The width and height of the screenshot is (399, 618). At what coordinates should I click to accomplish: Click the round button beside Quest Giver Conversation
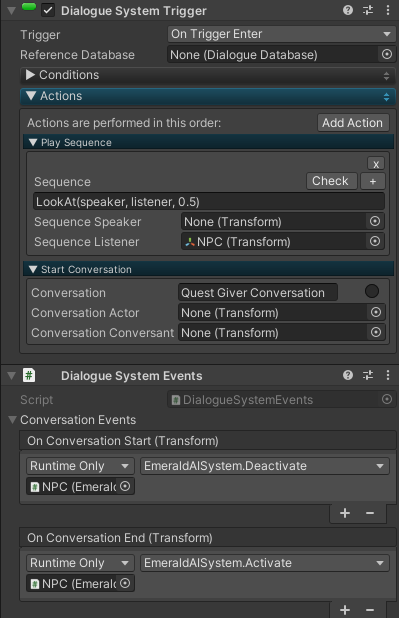tap(372, 292)
